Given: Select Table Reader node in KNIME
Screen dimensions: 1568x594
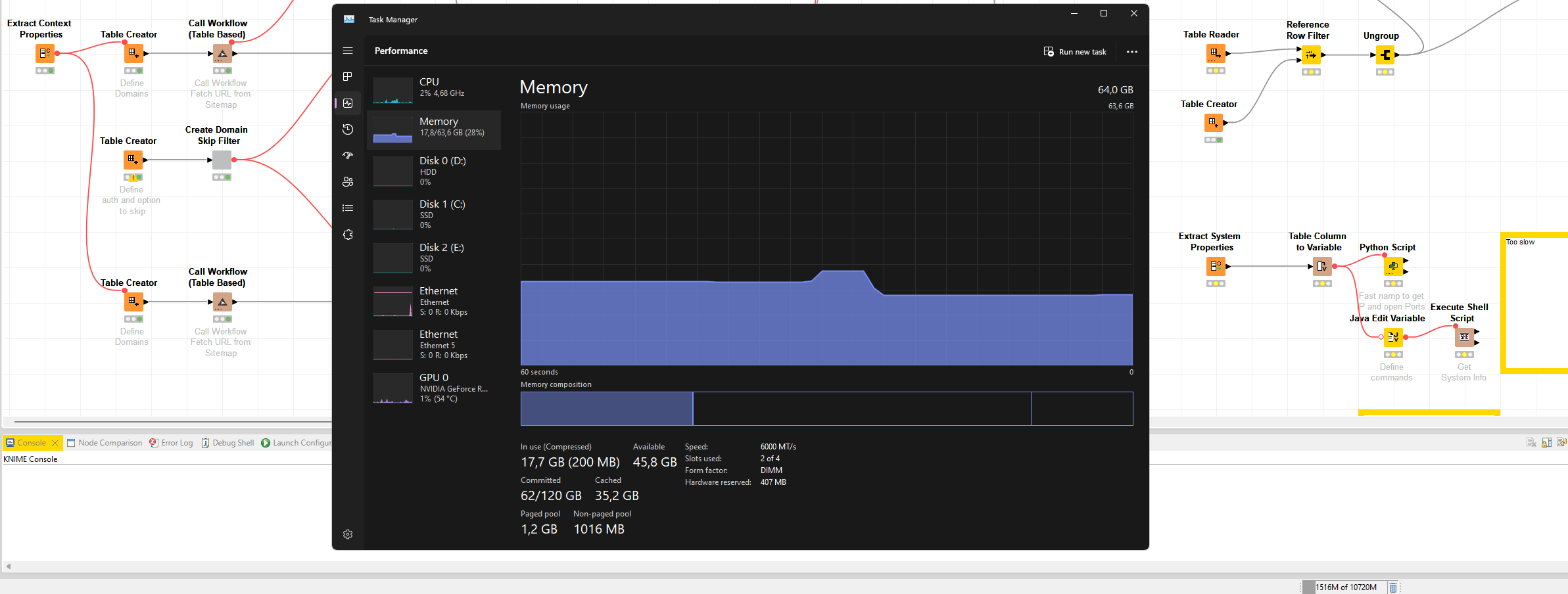Looking at the screenshot, I should 1216,53.
